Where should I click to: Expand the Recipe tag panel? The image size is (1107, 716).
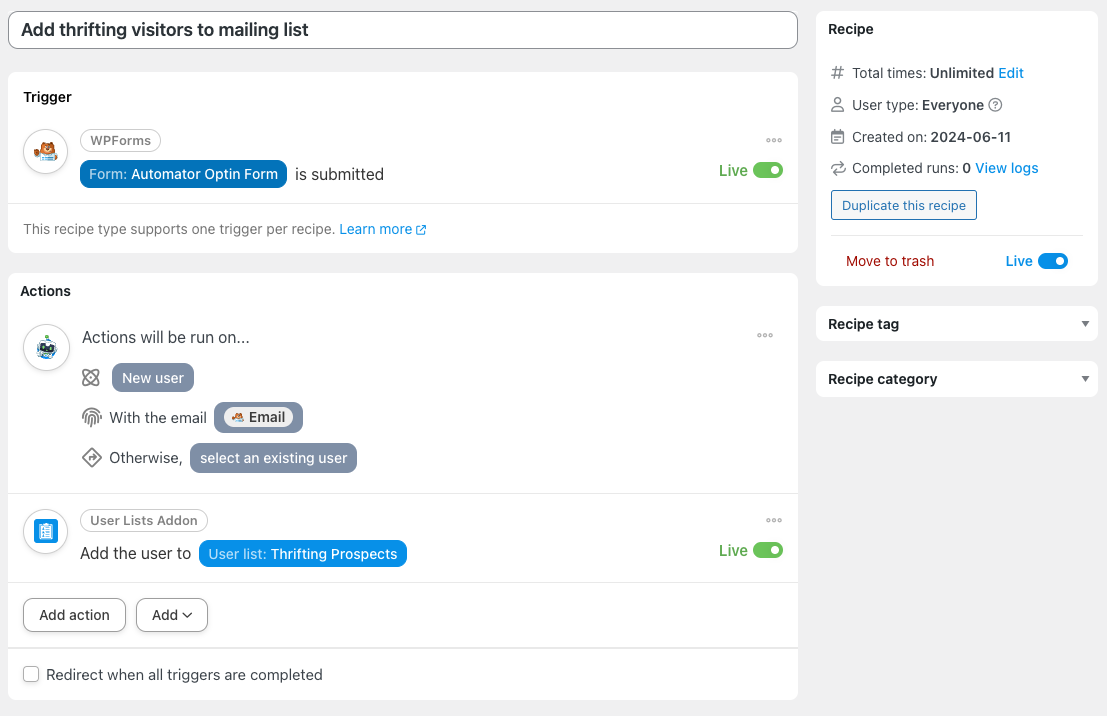[x=1084, y=324]
